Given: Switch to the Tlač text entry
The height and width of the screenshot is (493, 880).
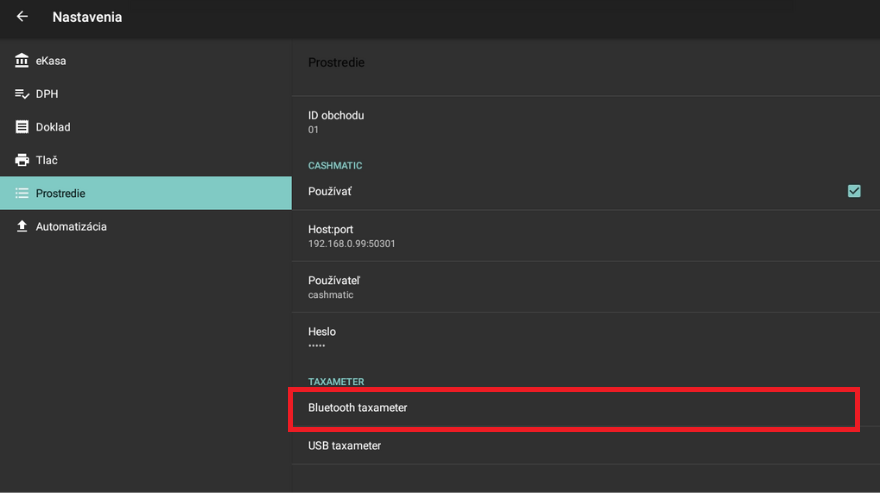Looking at the screenshot, I should [x=47, y=160].
